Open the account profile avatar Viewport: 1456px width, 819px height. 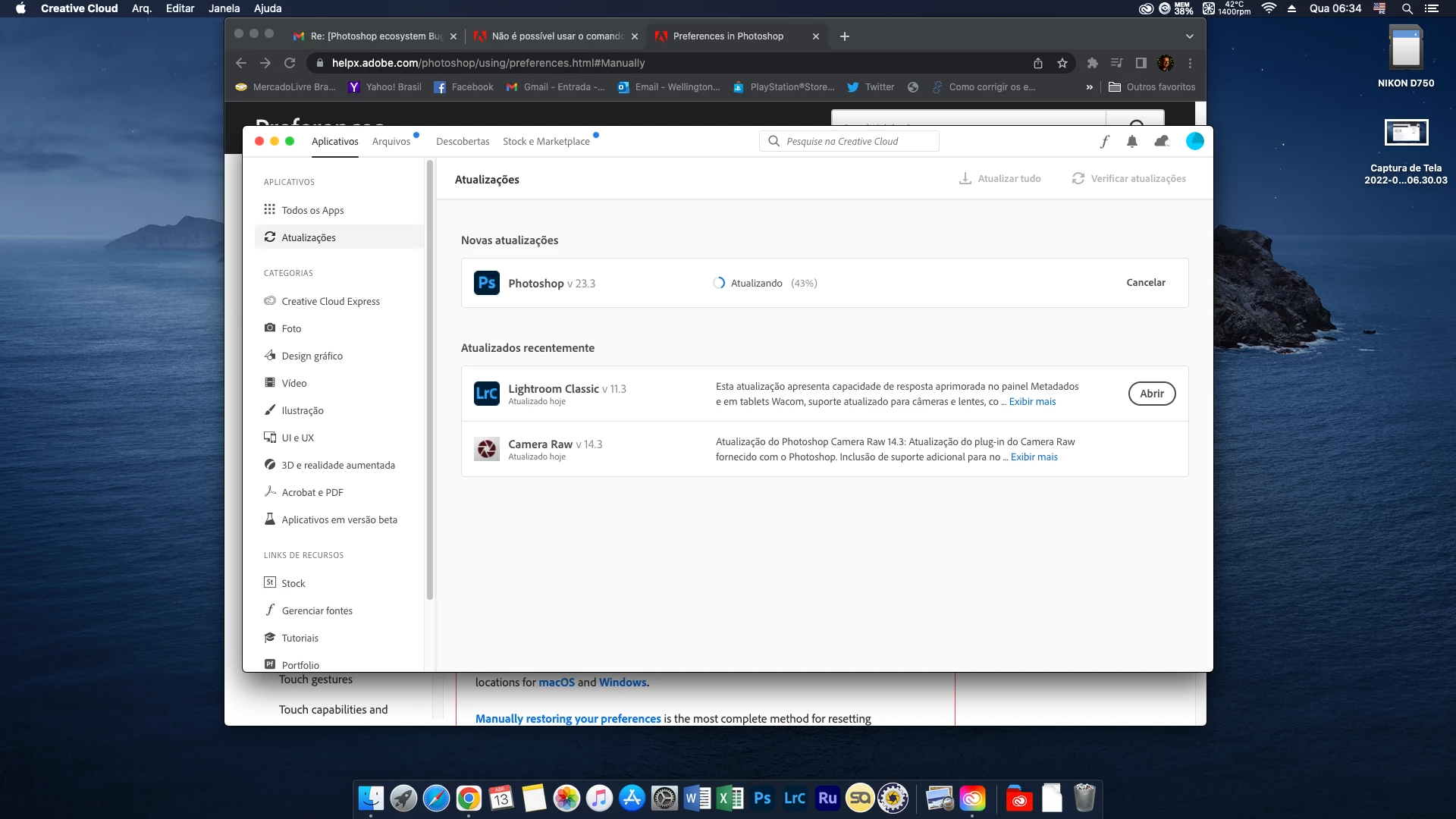pyautogui.click(x=1194, y=141)
